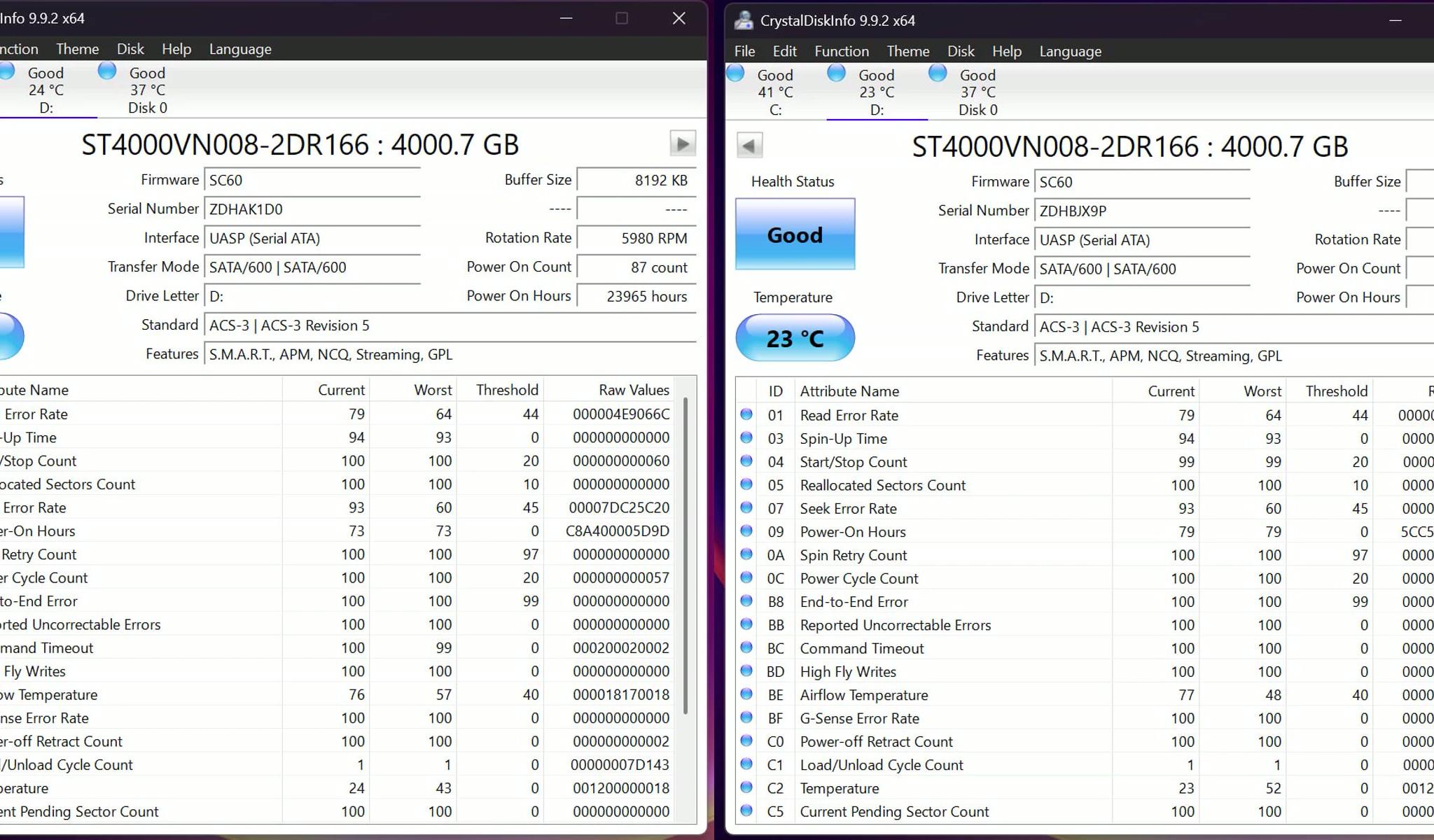Open Disk menu in right window

tap(961, 51)
